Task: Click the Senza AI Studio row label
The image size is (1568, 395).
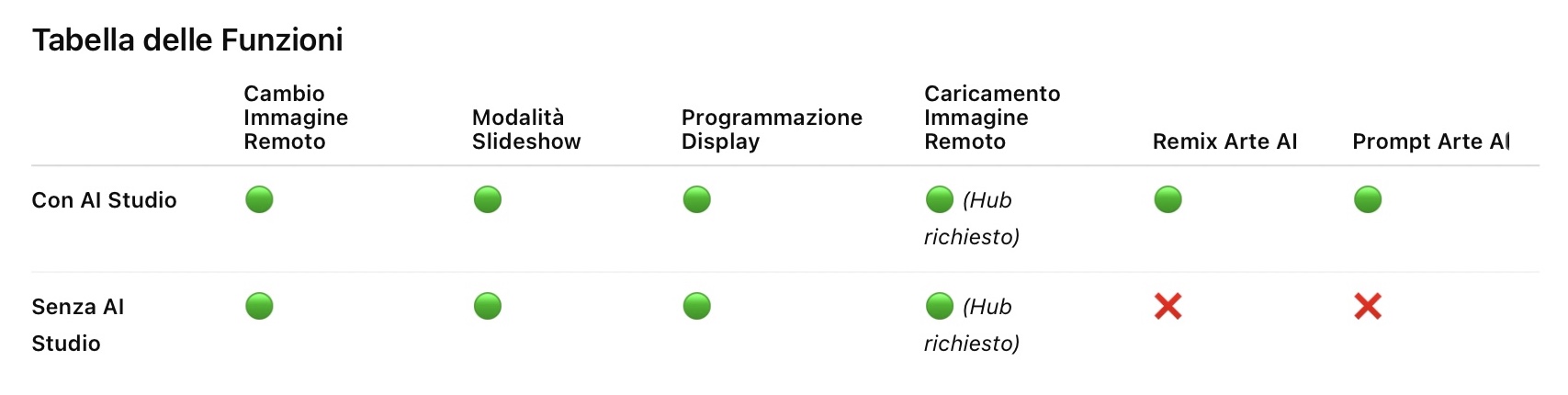Action: tap(78, 324)
